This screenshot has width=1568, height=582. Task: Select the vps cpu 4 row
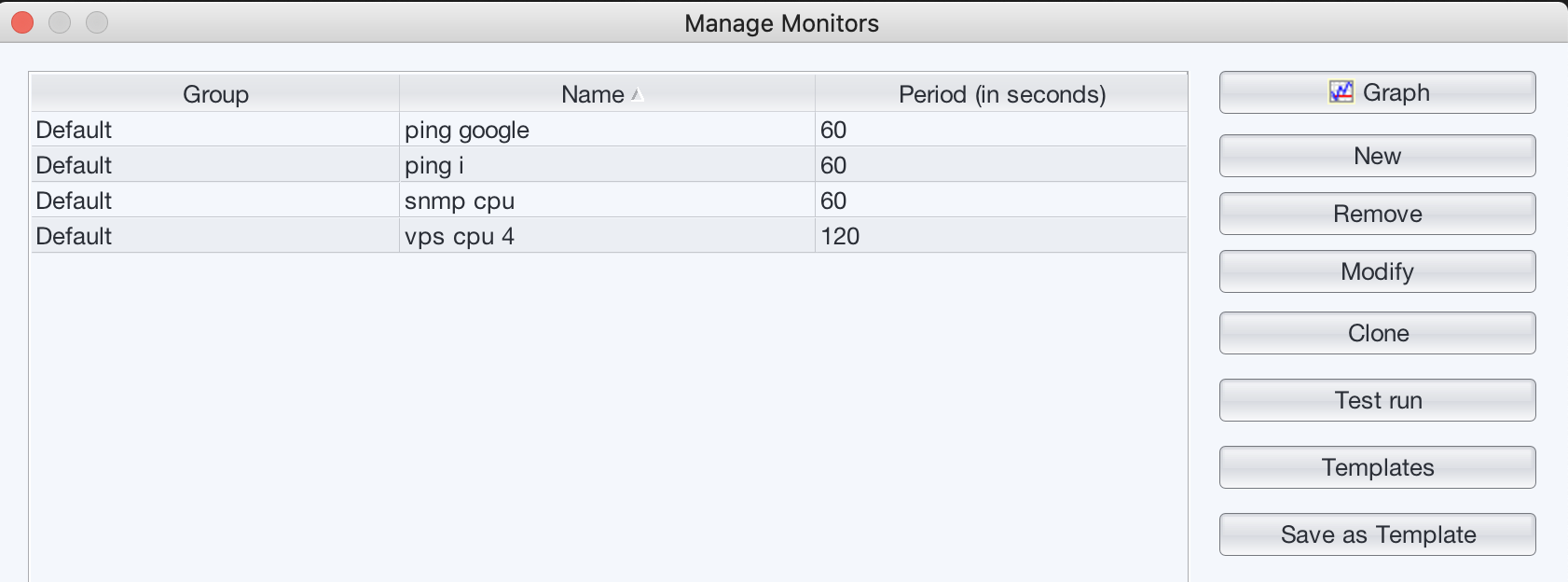point(460,237)
